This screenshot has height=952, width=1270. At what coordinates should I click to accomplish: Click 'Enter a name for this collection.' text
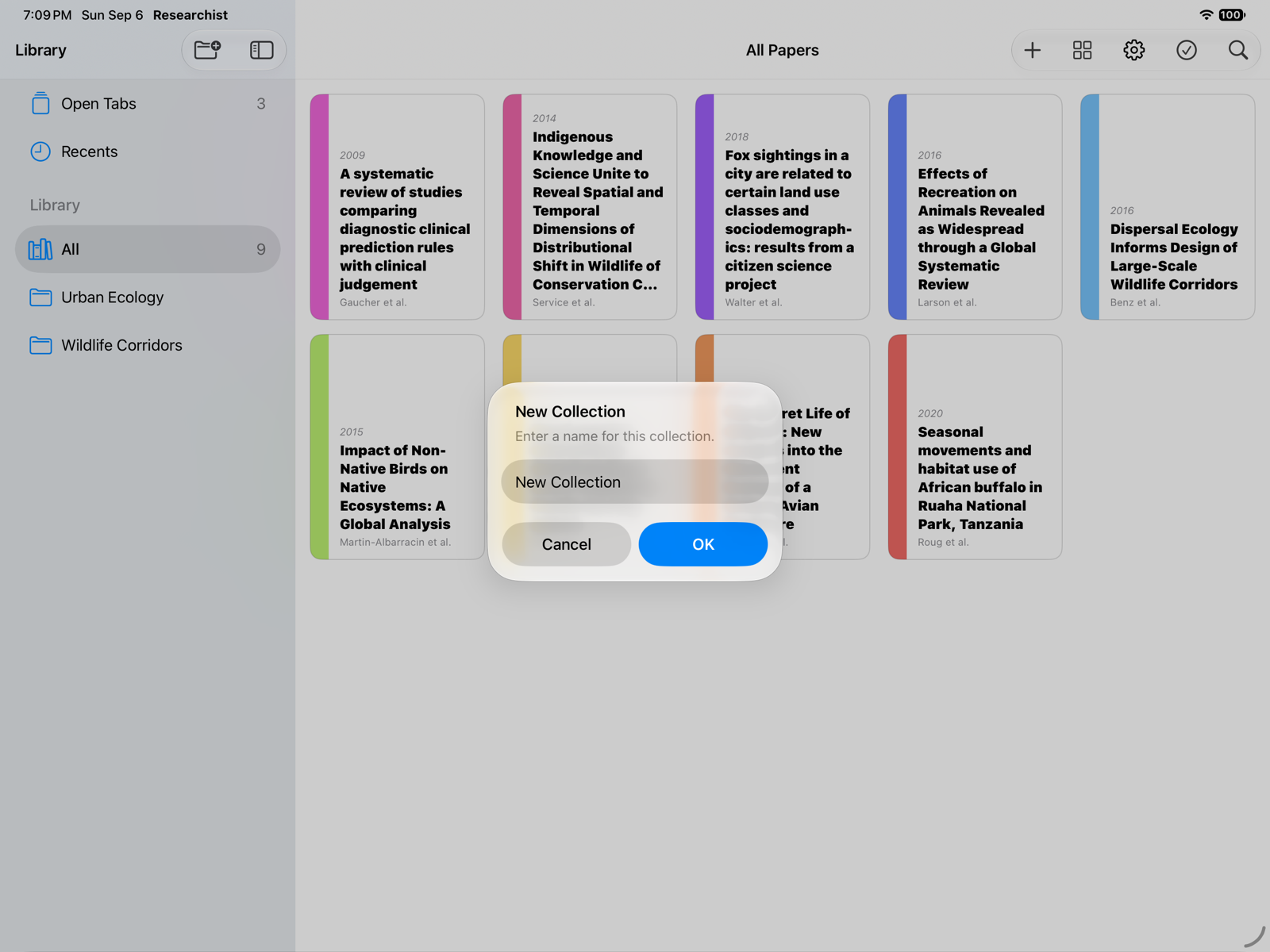pyautogui.click(x=614, y=436)
